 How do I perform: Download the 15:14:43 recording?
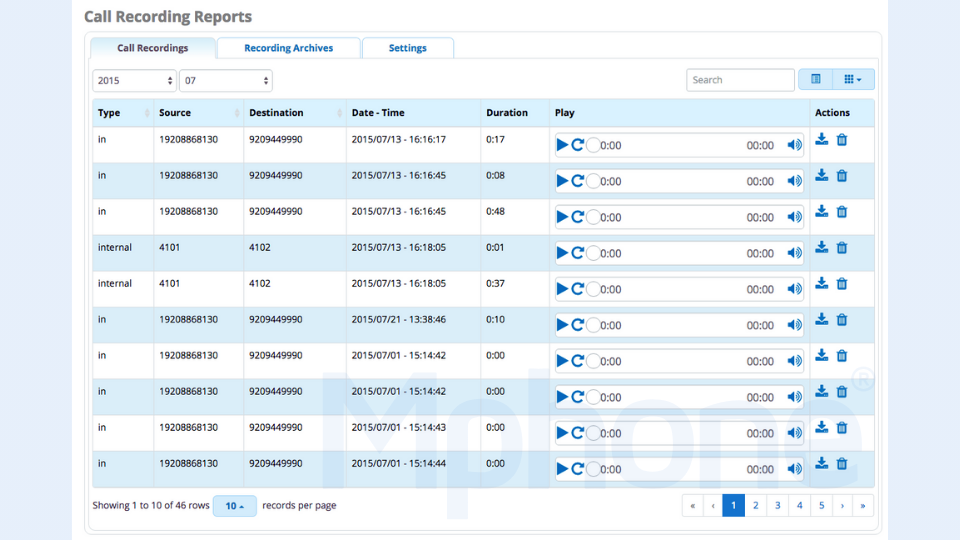tap(822, 427)
